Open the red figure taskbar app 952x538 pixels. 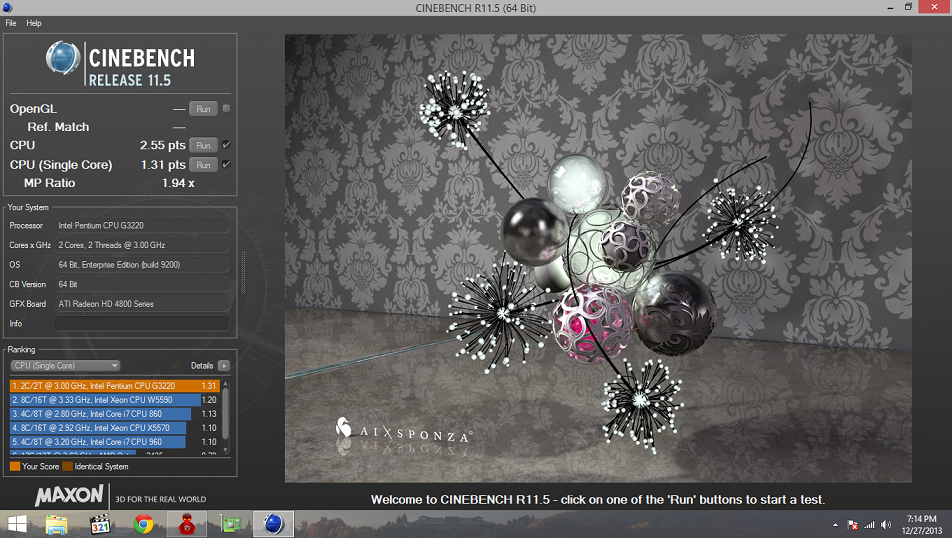click(x=187, y=524)
